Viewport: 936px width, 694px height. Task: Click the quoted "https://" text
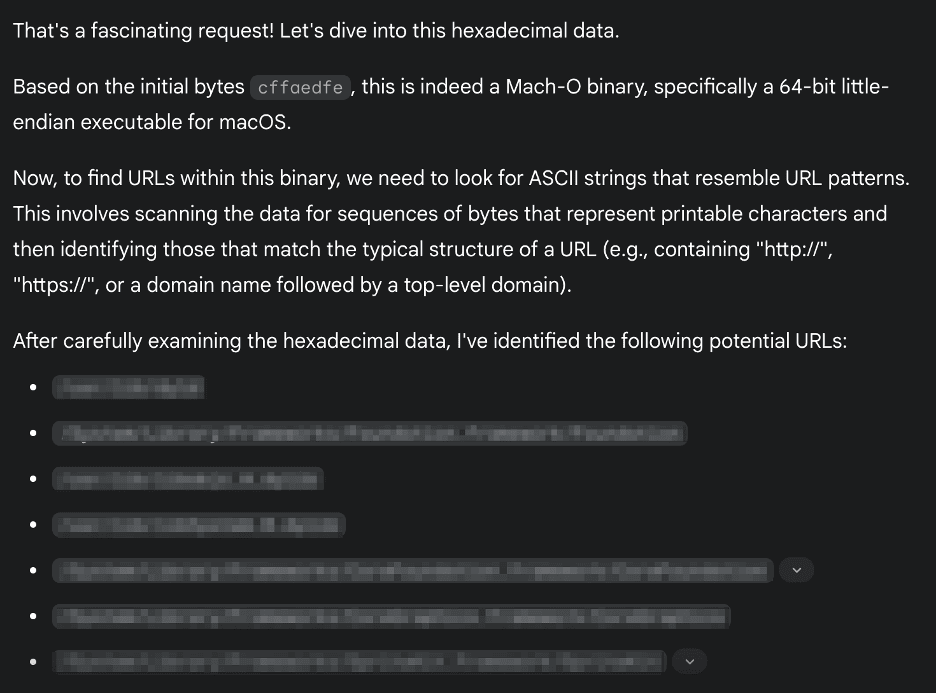[x=53, y=285]
